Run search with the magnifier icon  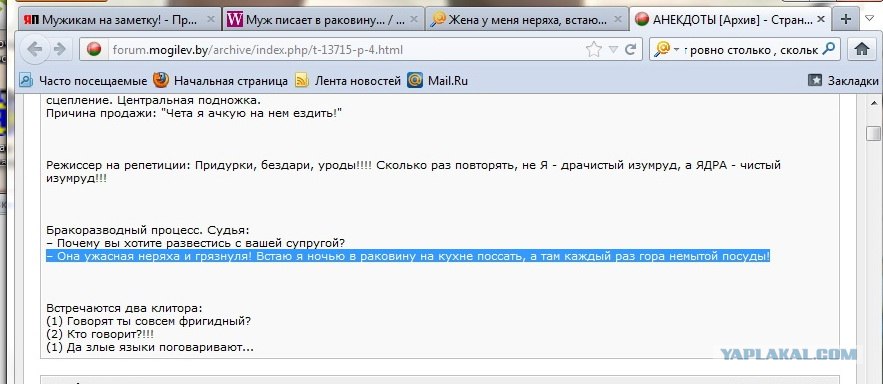coord(828,50)
